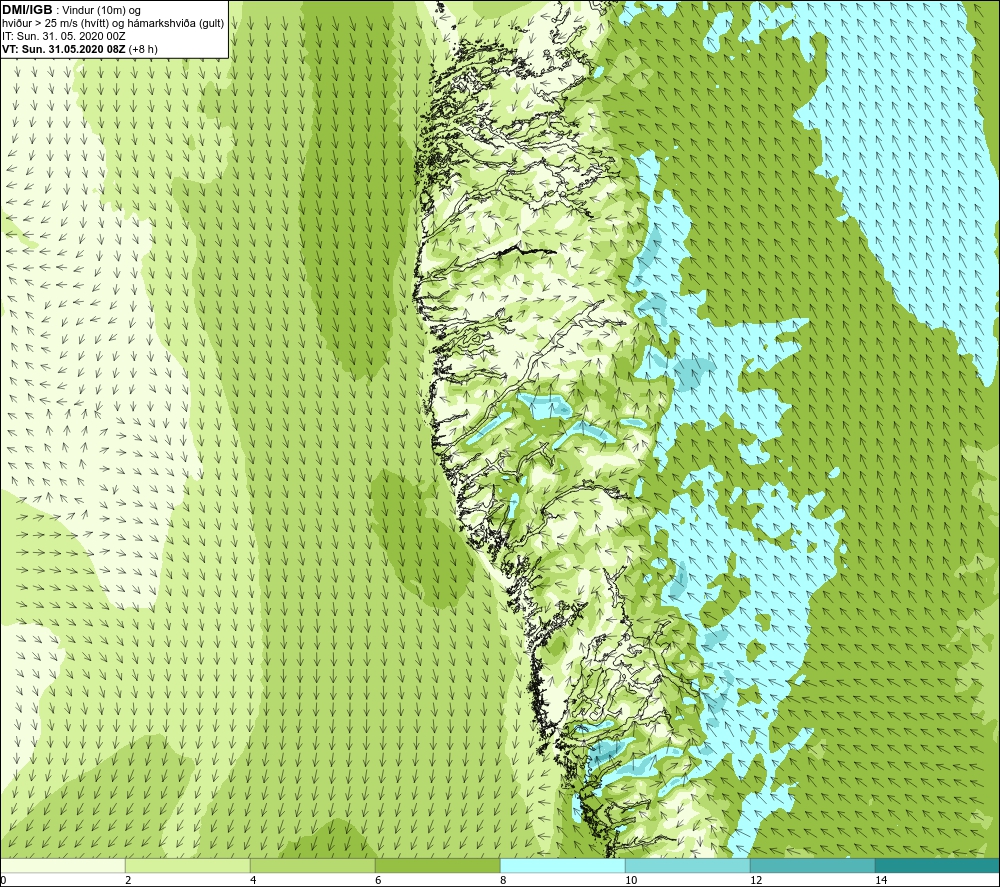
Task: Select the above 14 m/s dark teal swatch
Action: (x=938, y=865)
